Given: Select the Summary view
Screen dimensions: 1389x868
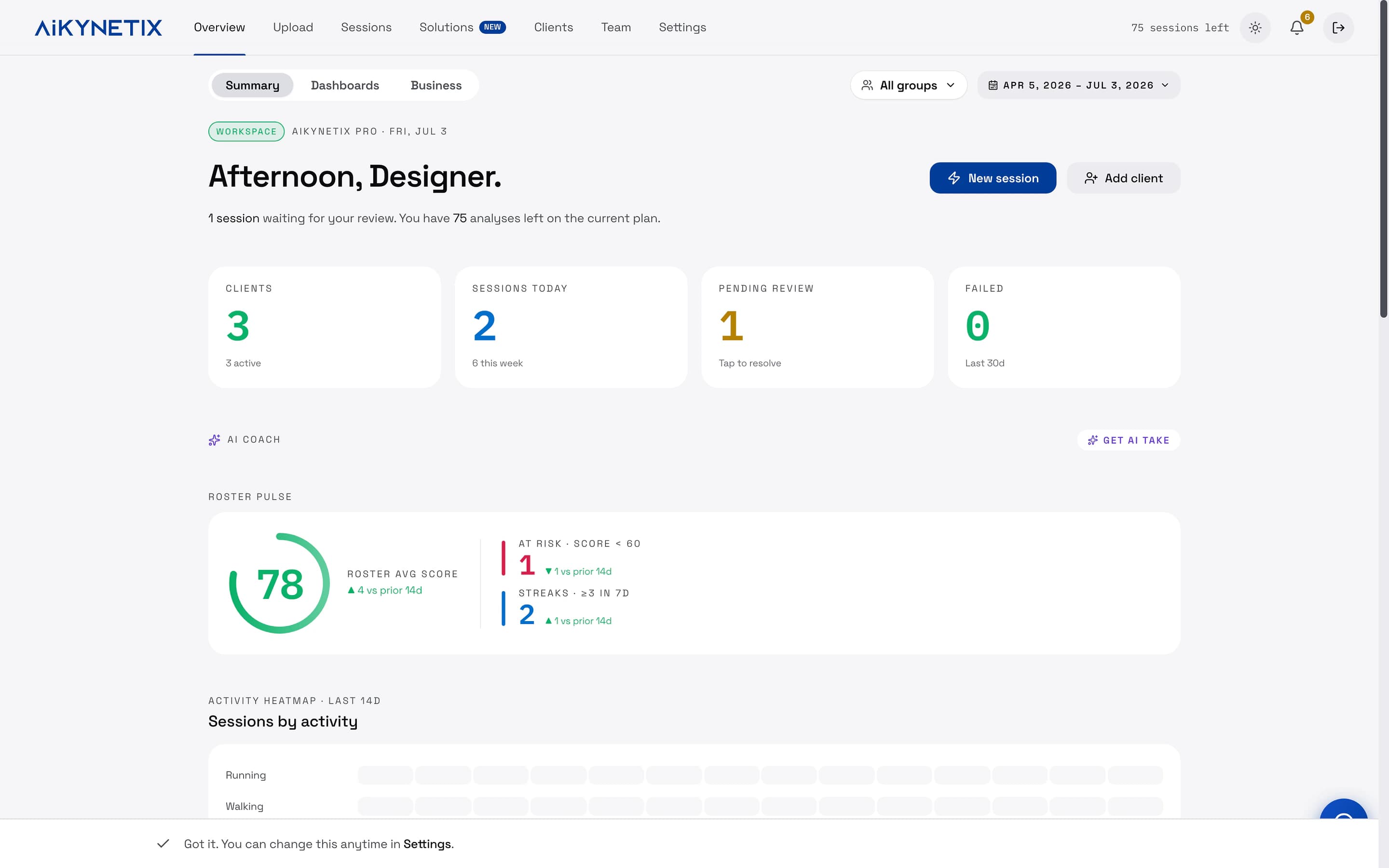Looking at the screenshot, I should tap(253, 85).
